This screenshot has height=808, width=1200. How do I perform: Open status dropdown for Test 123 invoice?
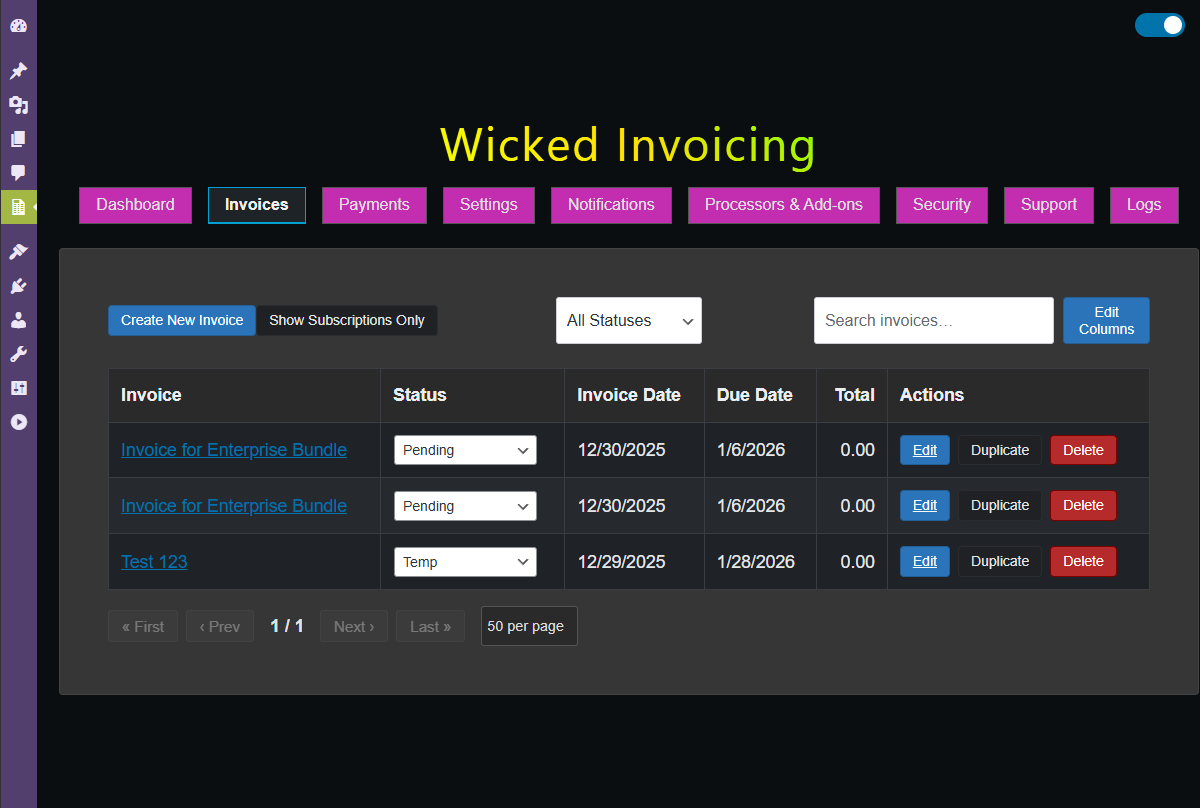[x=465, y=562]
